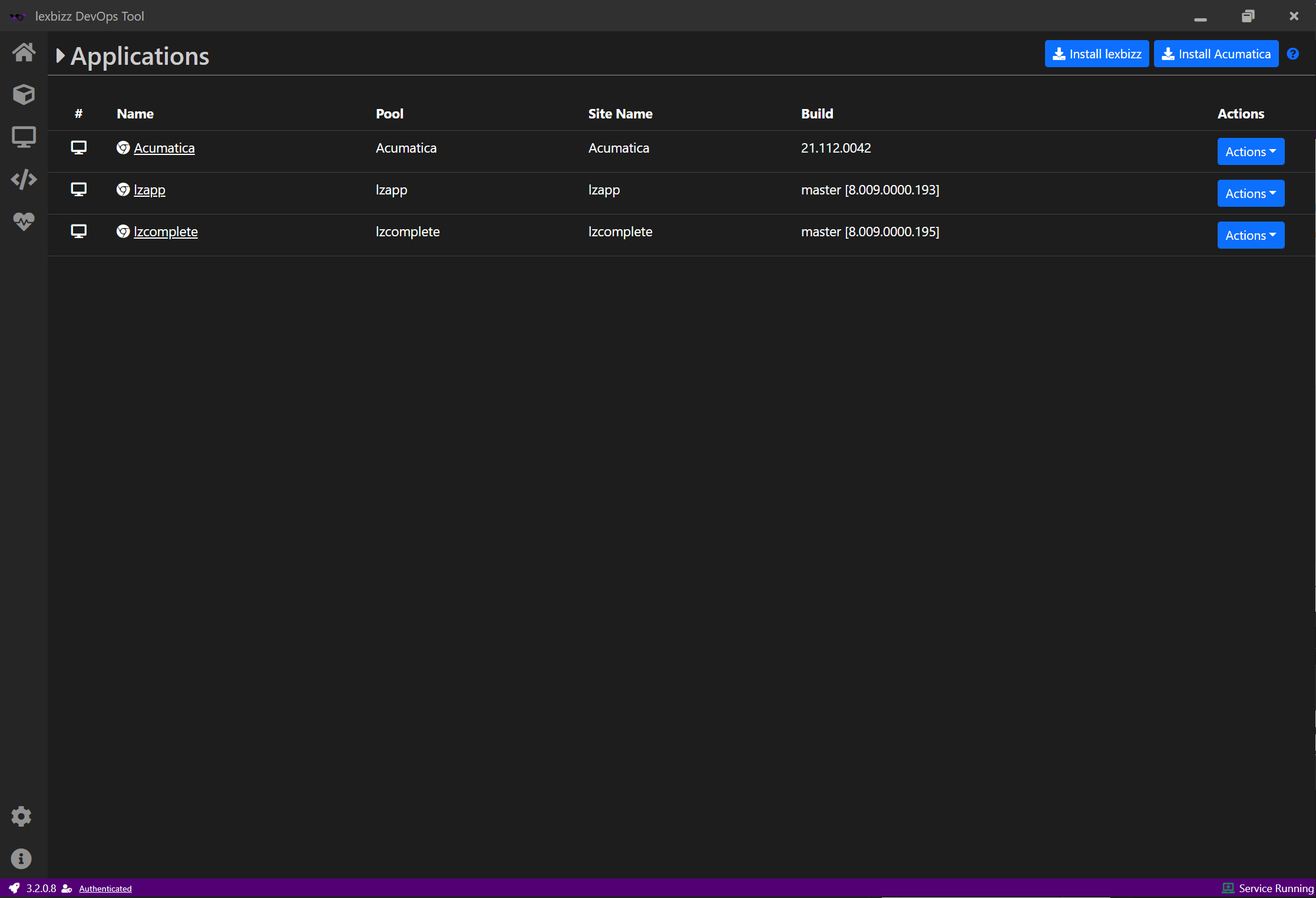Click the monitor icon in lzcomplete row

tap(79, 231)
